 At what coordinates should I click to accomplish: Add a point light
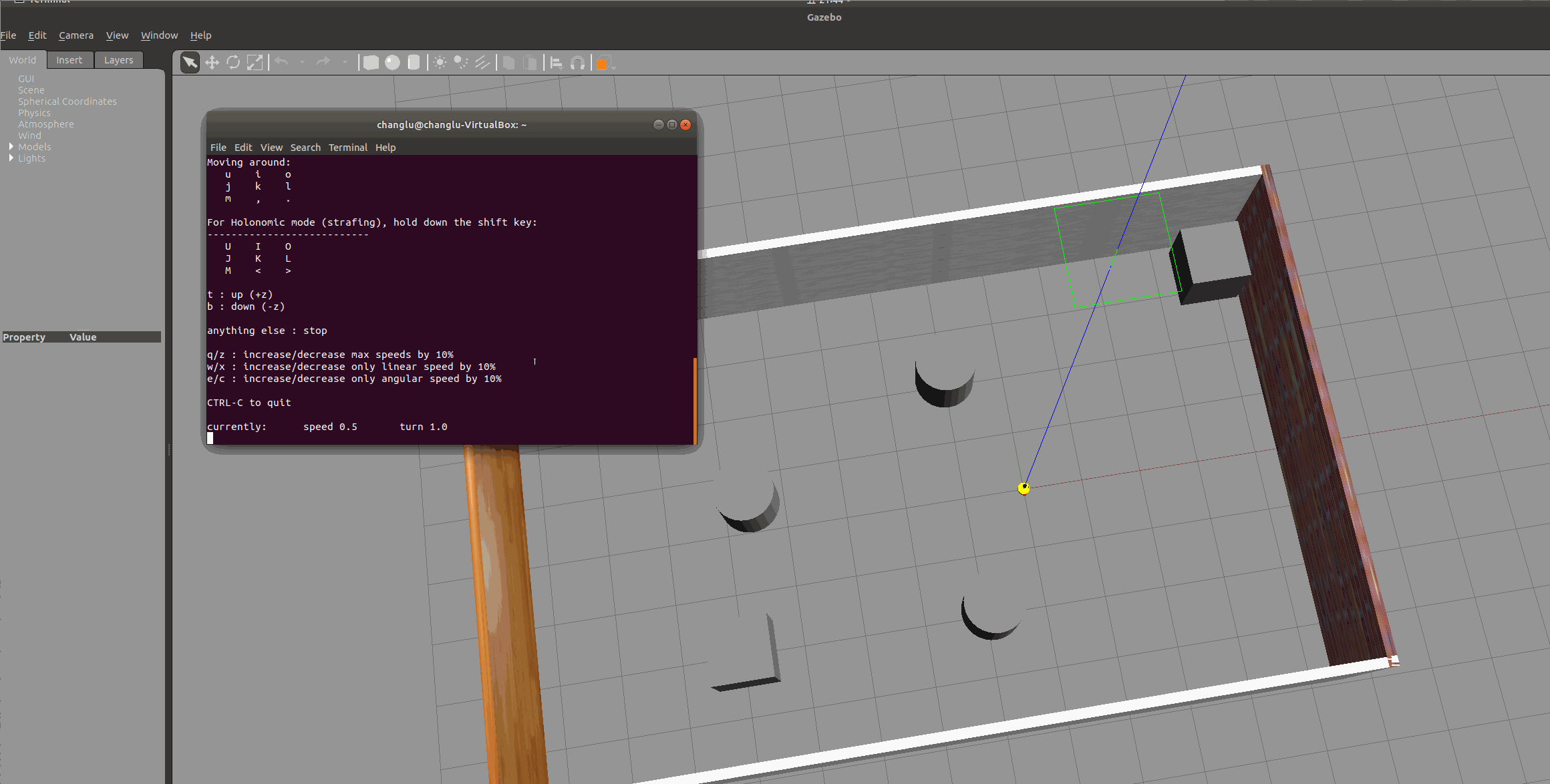pos(440,63)
